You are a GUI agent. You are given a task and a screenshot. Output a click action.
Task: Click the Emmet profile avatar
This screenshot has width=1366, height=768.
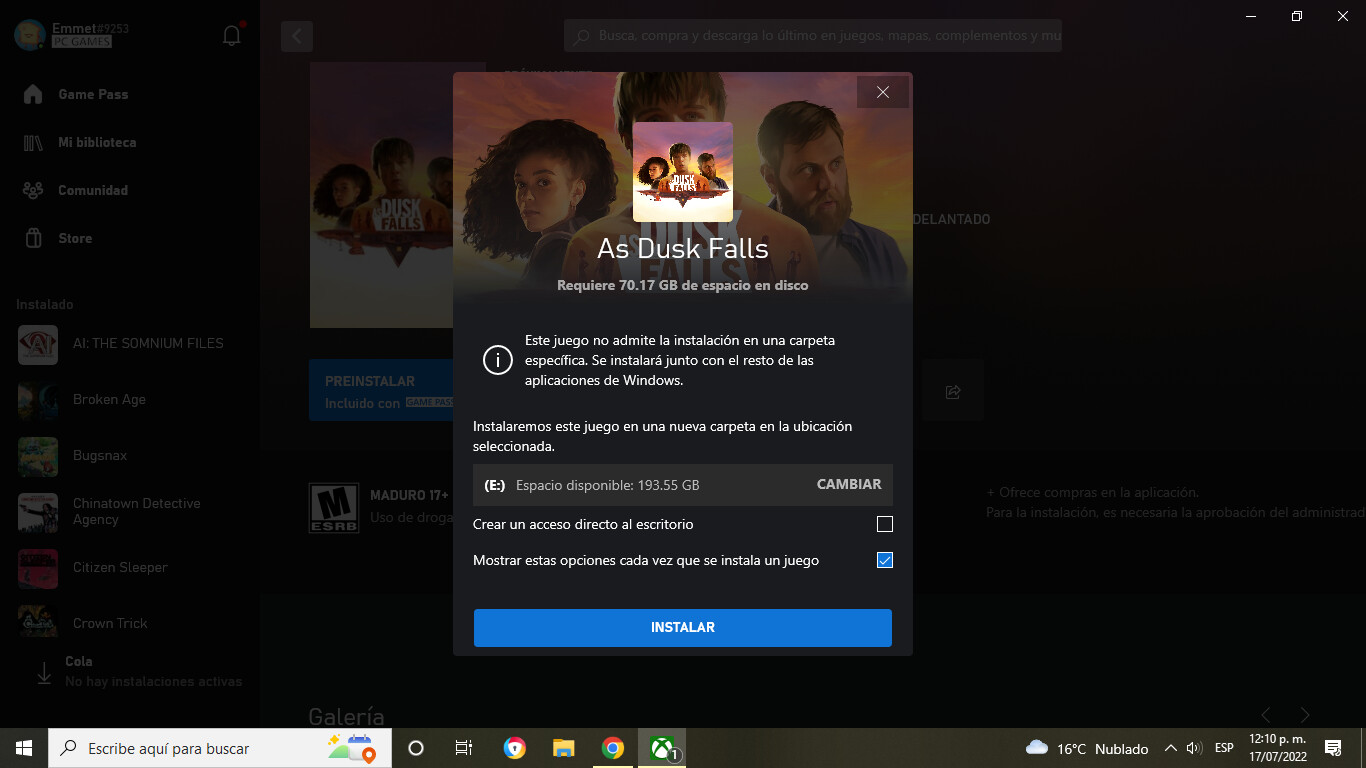(29, 35)
